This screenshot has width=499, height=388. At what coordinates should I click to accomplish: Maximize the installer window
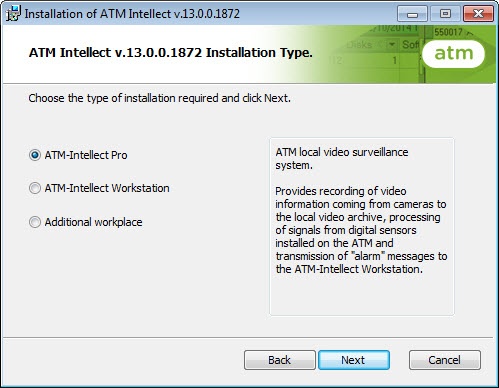[x=445, y=14]
